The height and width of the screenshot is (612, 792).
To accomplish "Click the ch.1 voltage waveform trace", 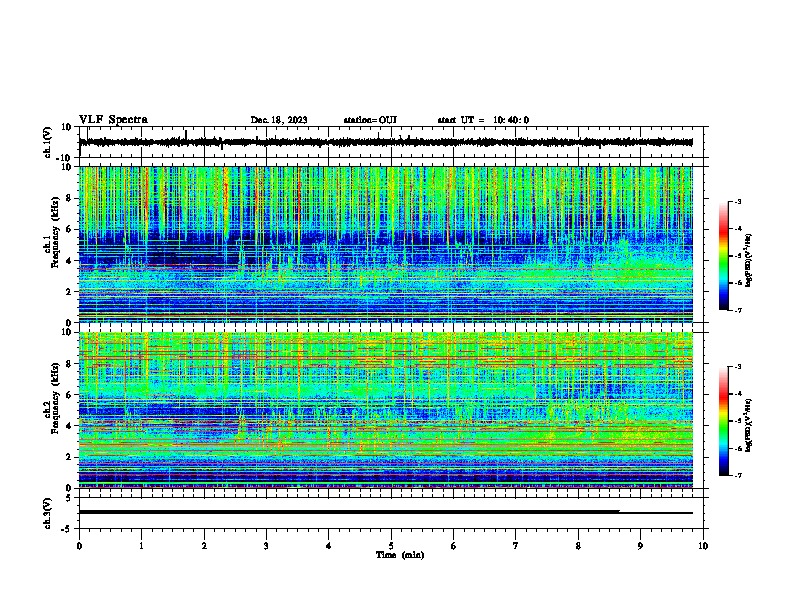I will pyautogui.click(x=386, y=142).
